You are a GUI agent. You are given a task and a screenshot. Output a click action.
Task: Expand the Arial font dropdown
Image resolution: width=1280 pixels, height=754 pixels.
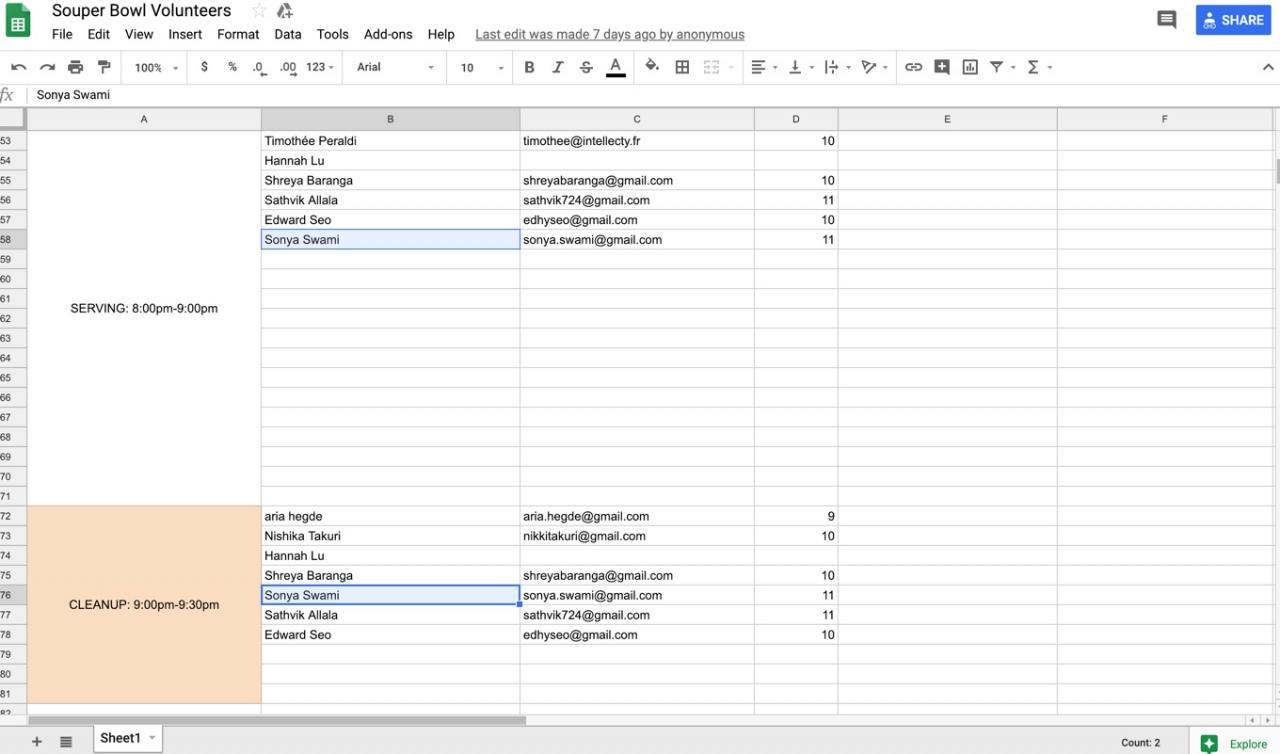(396, 67)
